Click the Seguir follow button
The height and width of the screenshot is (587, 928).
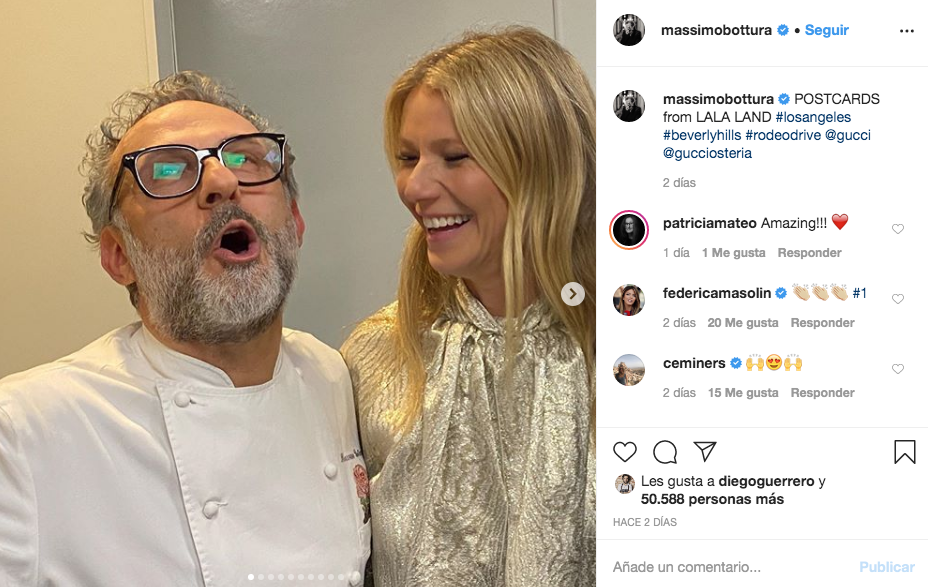tap(826, 30)
